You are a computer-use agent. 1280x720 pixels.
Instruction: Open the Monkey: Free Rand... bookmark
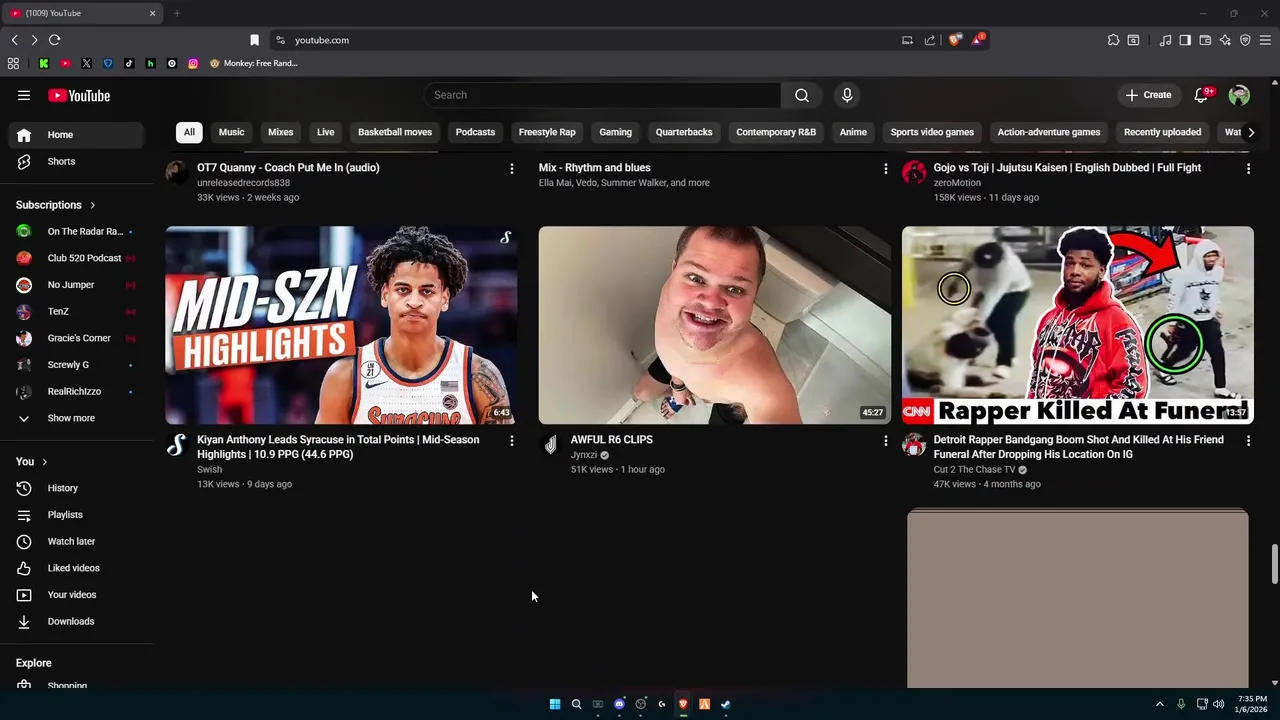pos(254,63)
